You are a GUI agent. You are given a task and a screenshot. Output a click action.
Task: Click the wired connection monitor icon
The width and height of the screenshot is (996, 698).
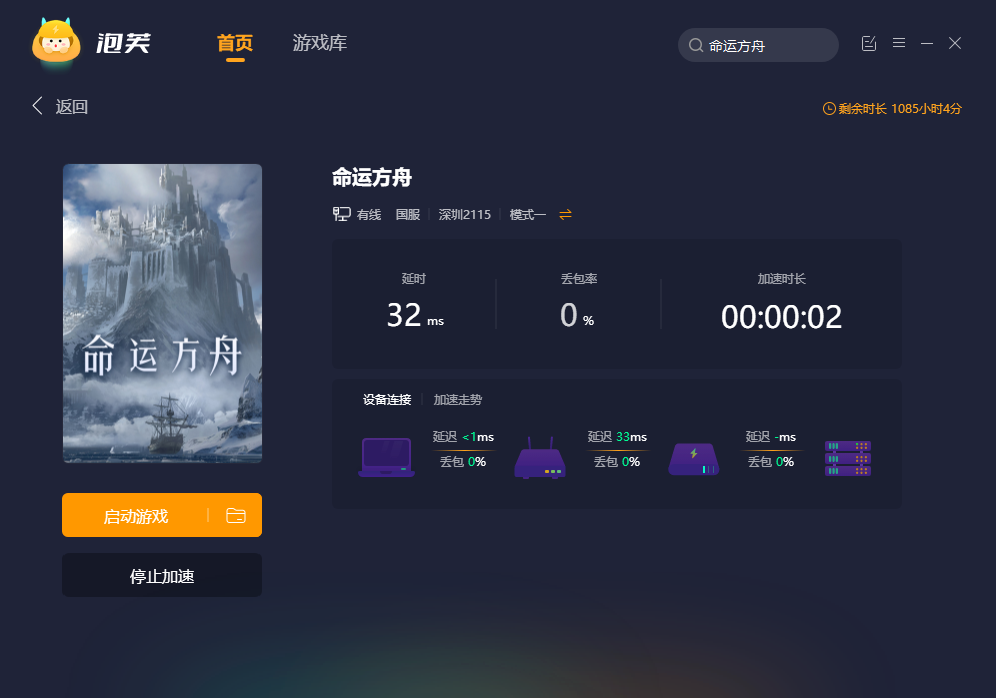(342, 214)
